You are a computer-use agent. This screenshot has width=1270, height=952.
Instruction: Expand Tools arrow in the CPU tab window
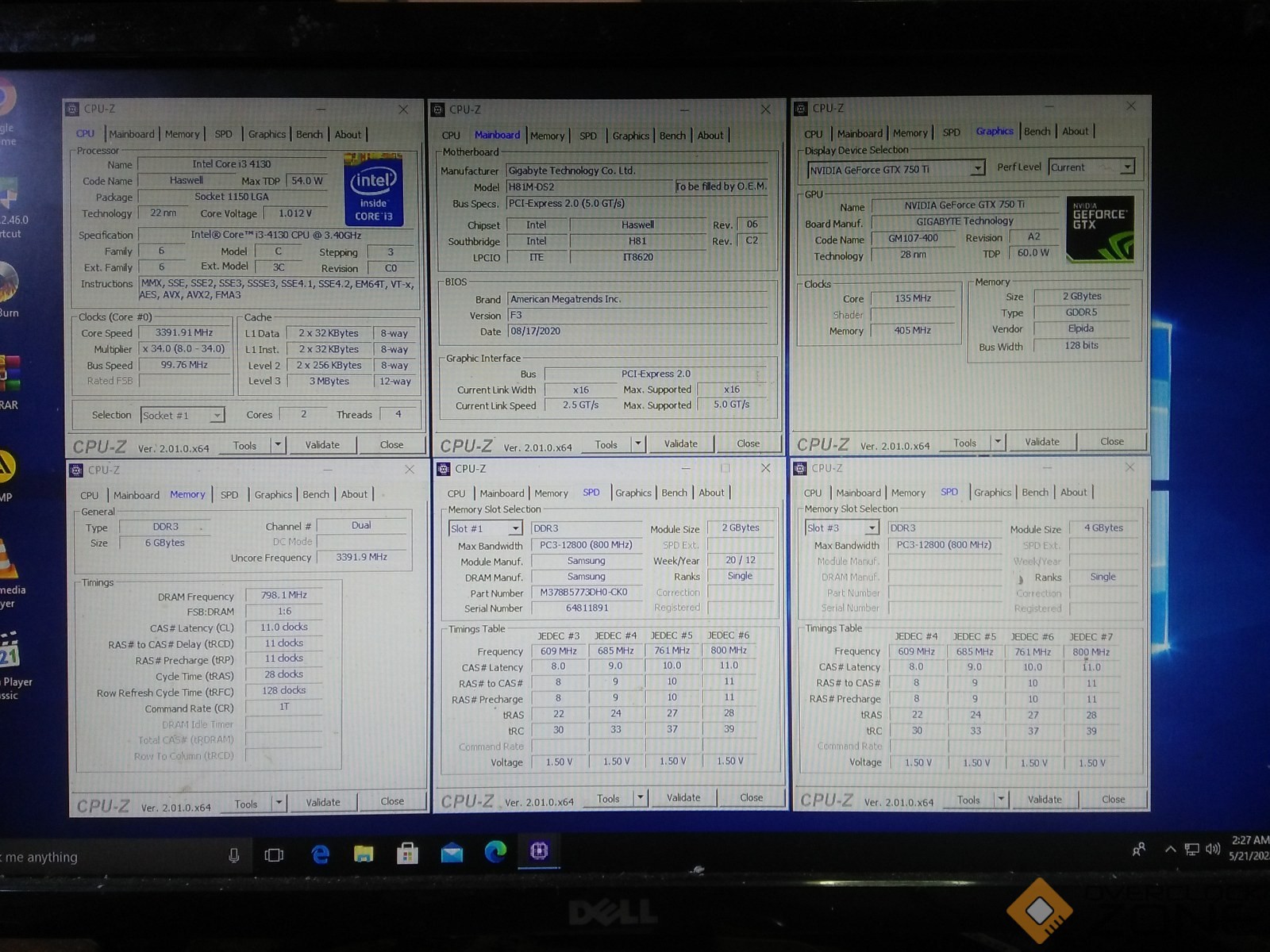pos(278,445)
